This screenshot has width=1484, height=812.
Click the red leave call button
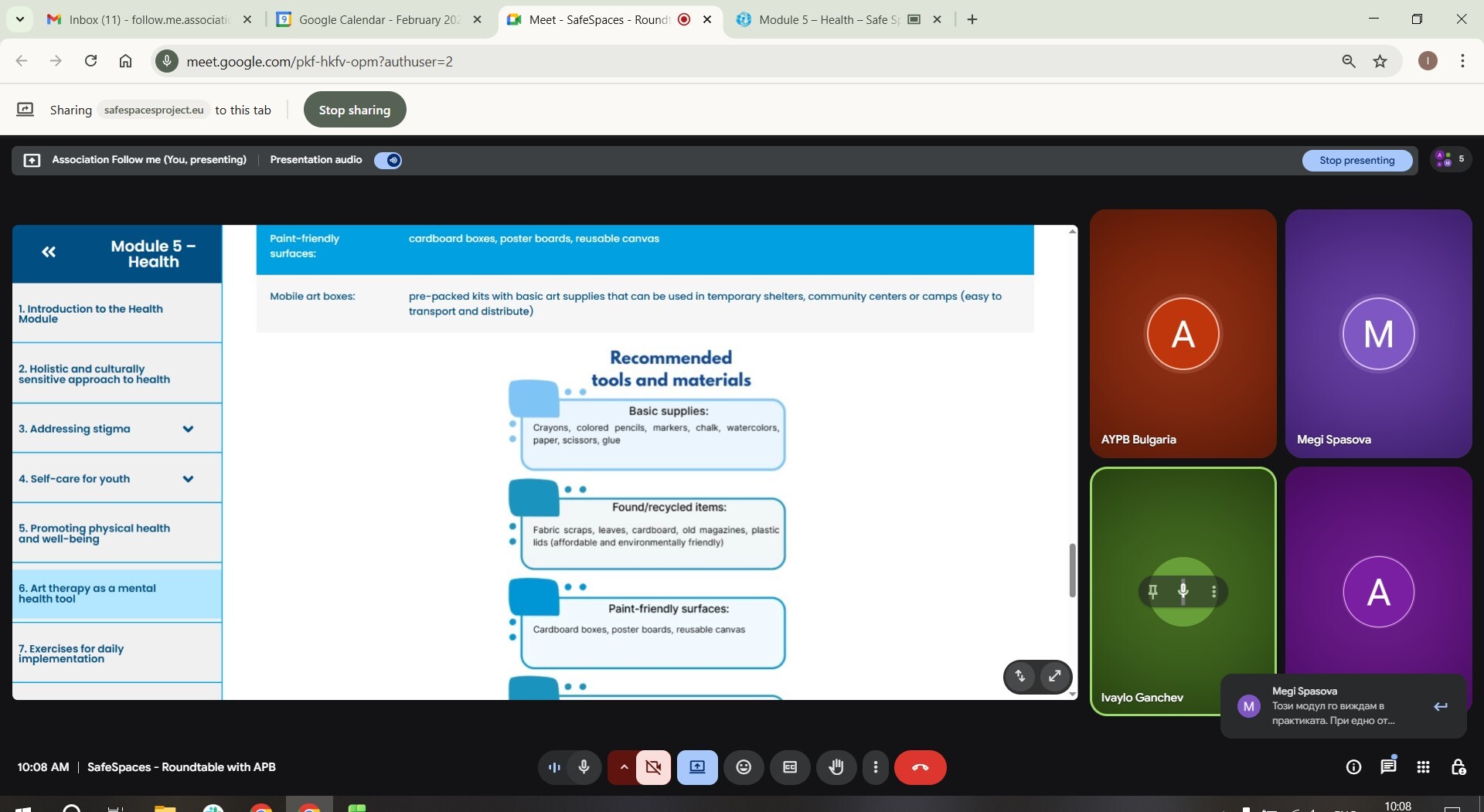[x=920, y=767]
